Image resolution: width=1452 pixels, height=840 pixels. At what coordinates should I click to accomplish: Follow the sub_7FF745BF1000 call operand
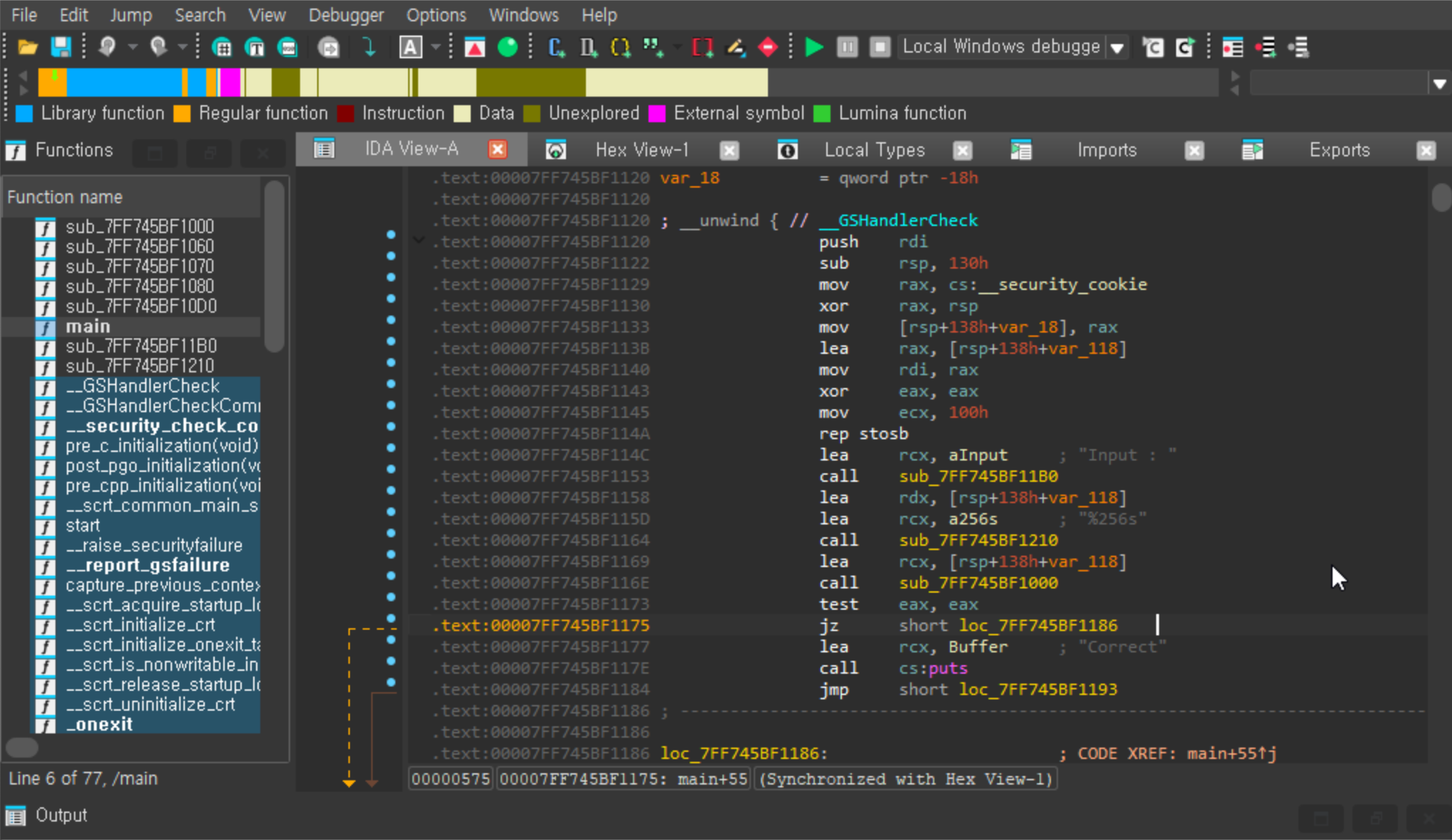pos(978,583)
